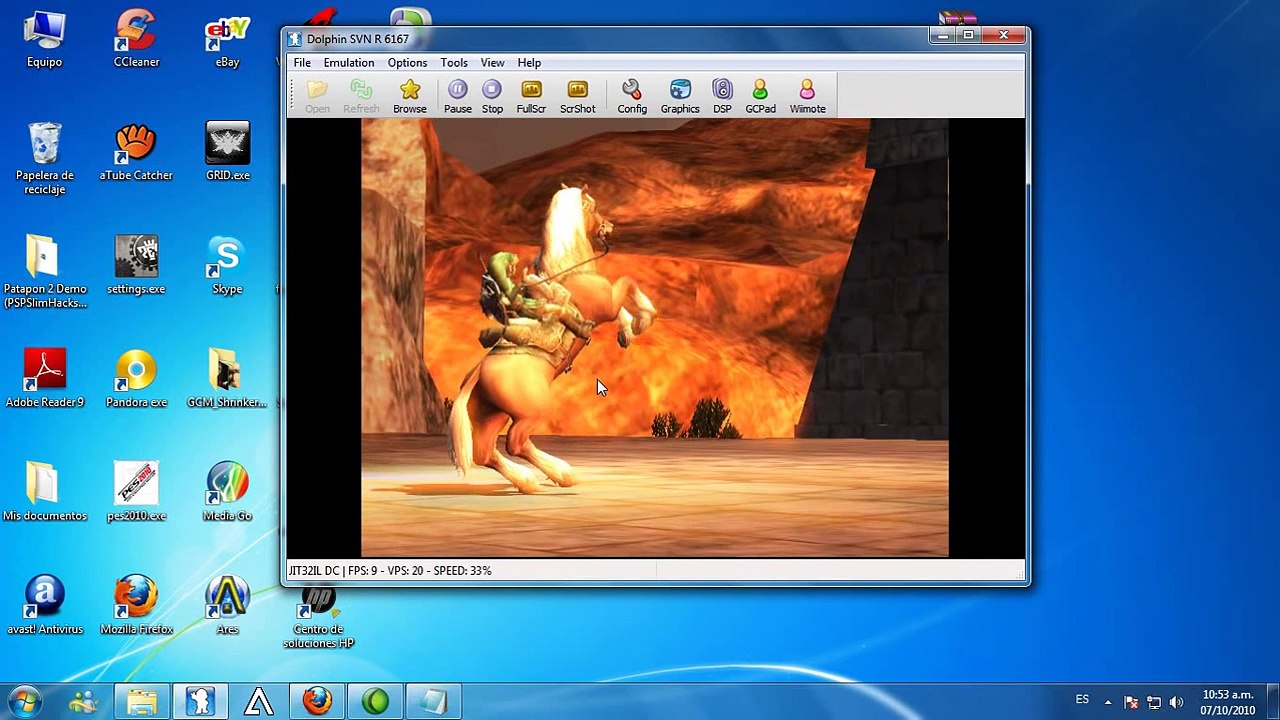
Task: Click the green round taskbar icon
Action: click(376, 702)
